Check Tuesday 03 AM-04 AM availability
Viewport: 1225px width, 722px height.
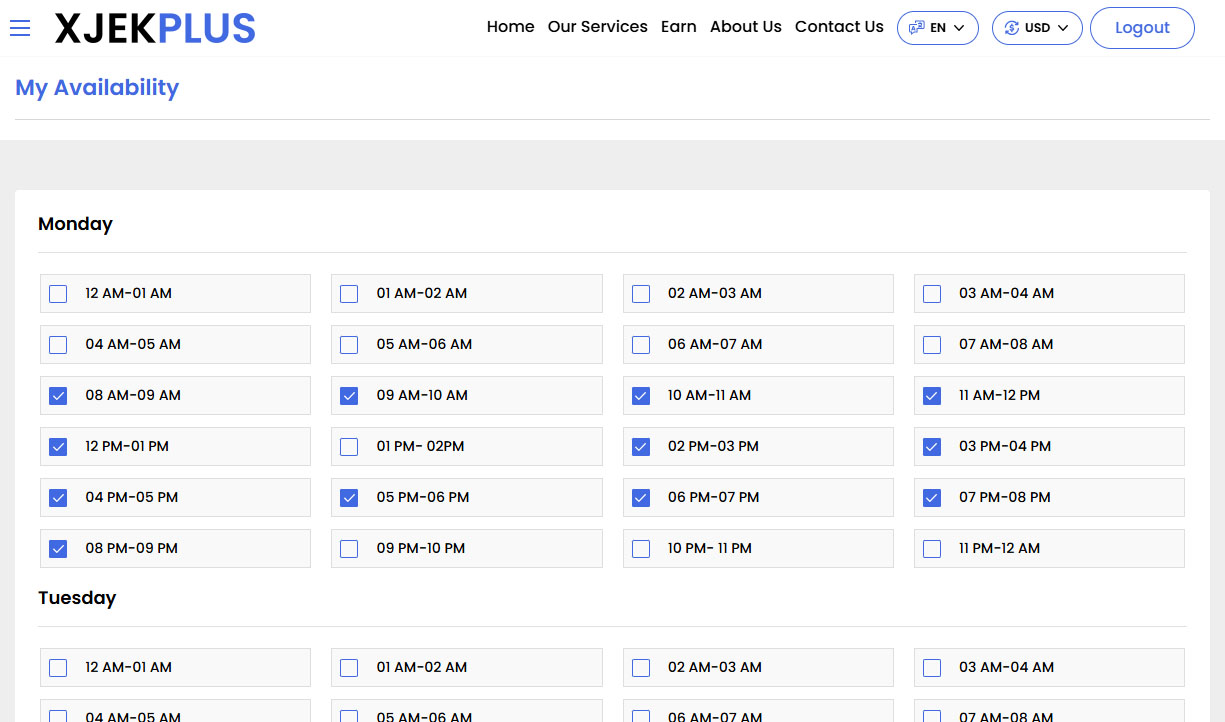click(931, 667)
